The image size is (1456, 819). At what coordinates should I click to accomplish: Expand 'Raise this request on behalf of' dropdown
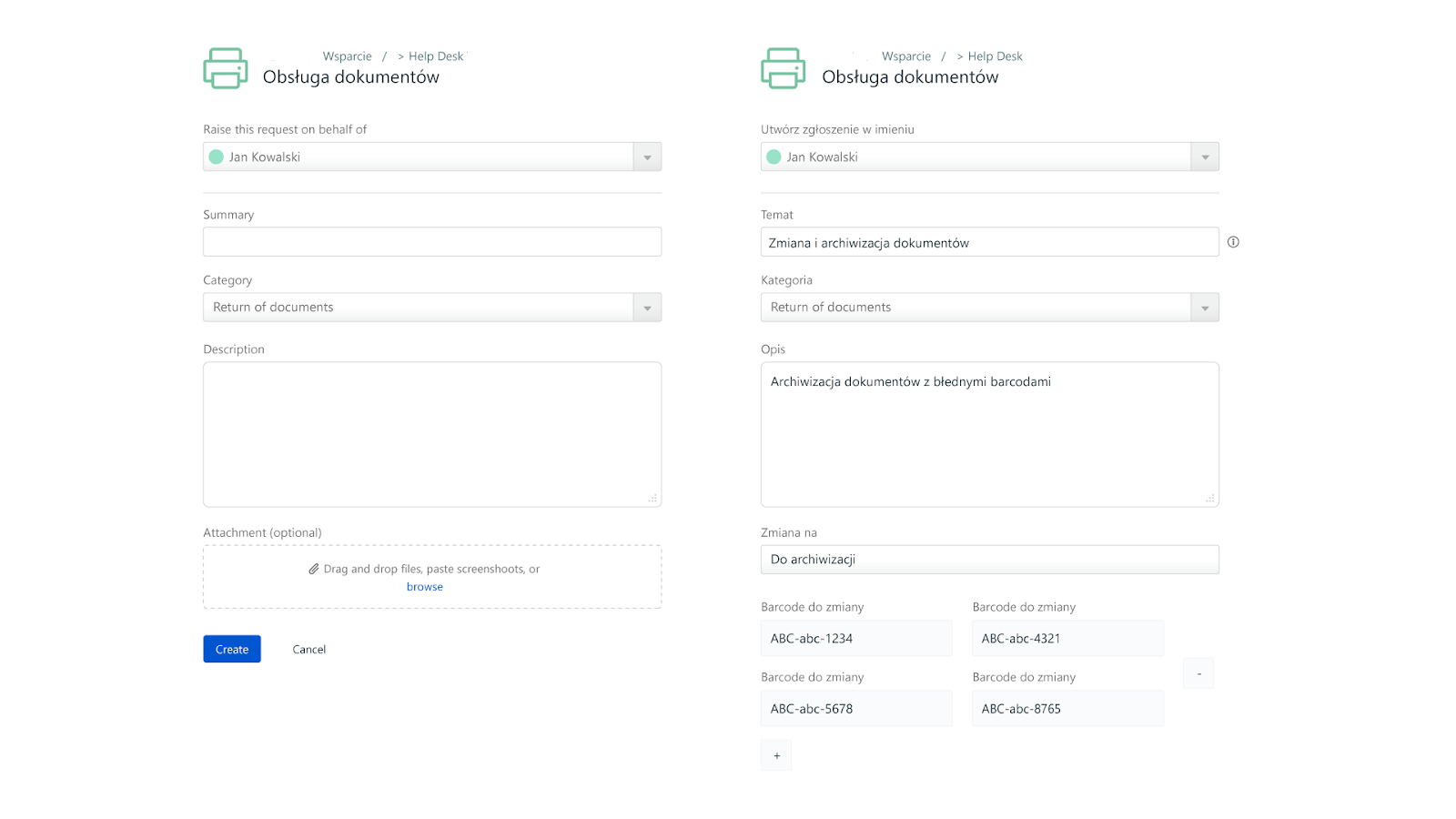(647, 157)
